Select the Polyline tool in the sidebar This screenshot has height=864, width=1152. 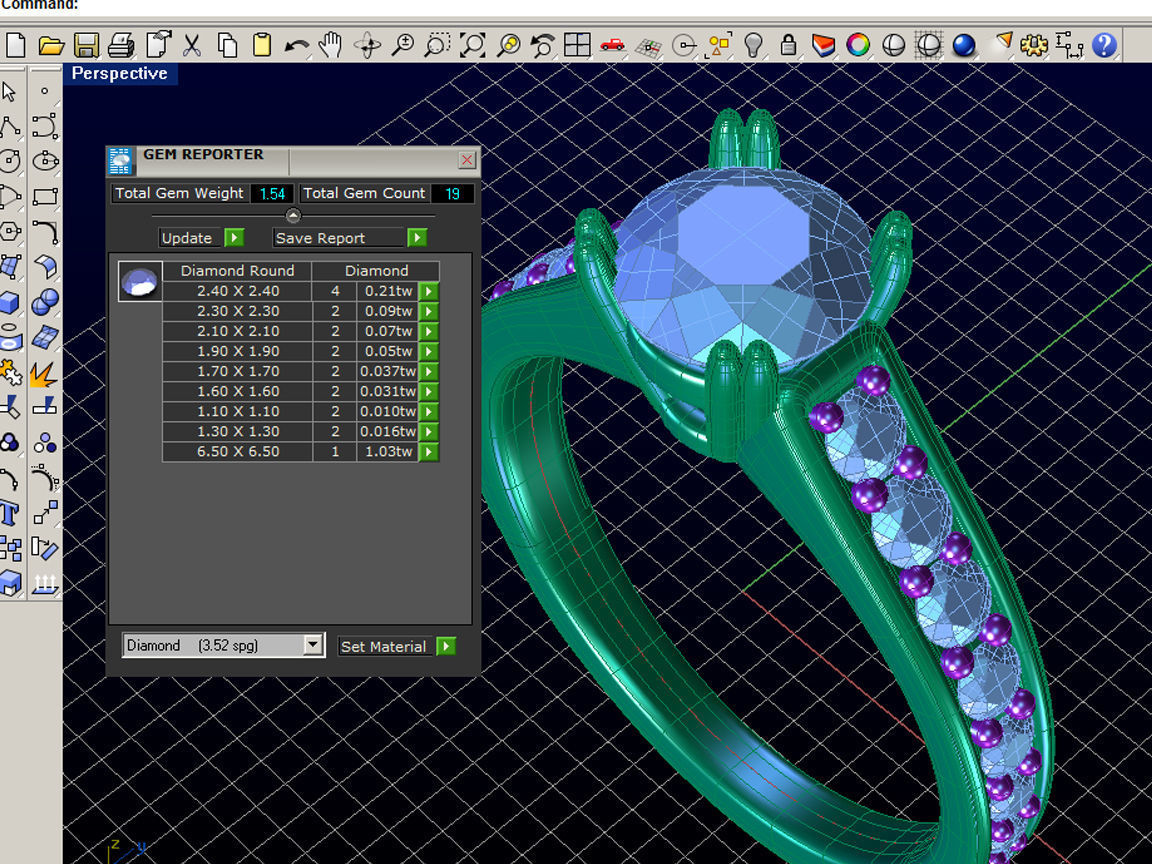pyautogui.click(x=10, y=126)
